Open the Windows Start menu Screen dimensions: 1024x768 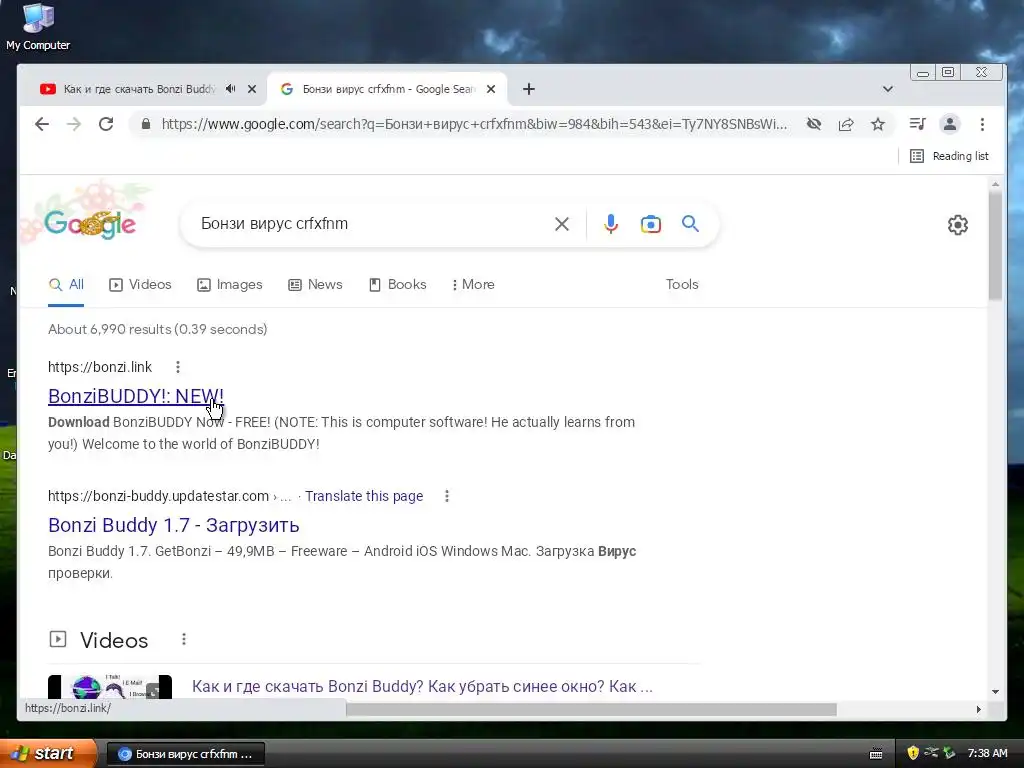(48, 754)
